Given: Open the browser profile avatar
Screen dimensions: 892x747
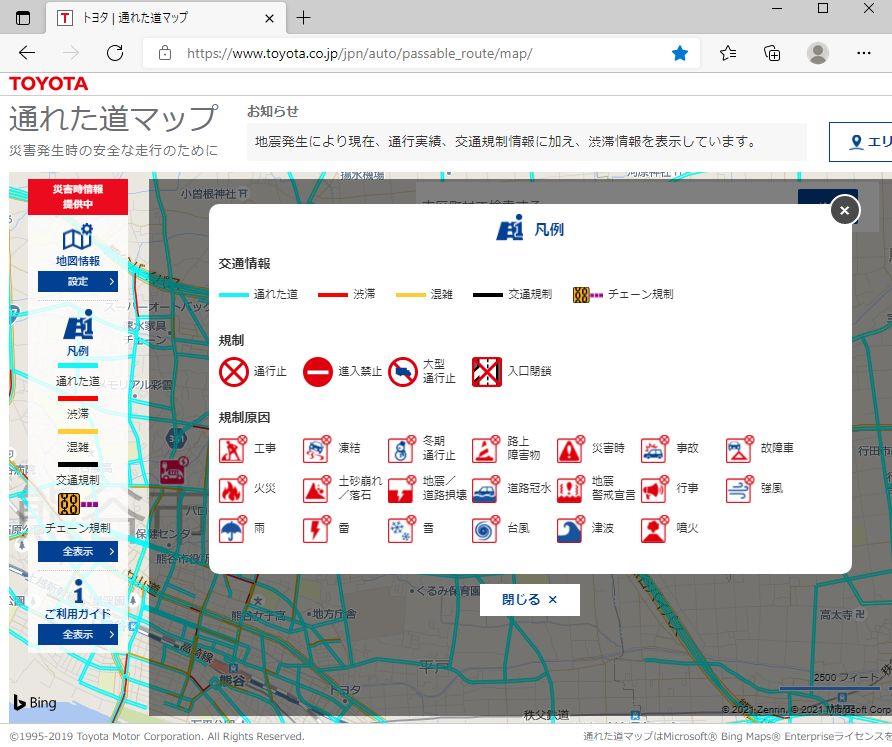Looking at the screenshot, I should (x=817, y=53).
